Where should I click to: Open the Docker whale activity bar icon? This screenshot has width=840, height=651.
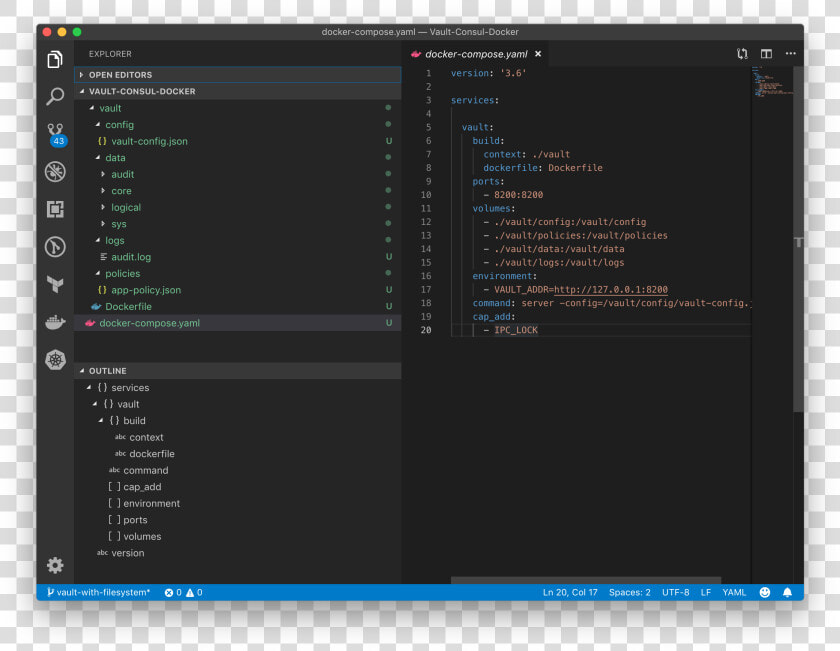55,322
